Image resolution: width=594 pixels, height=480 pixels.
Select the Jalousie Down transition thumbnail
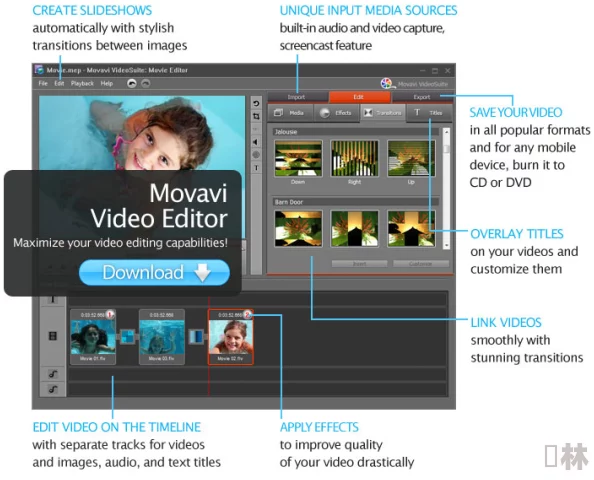pyautogui.click(x=298, y=158)
